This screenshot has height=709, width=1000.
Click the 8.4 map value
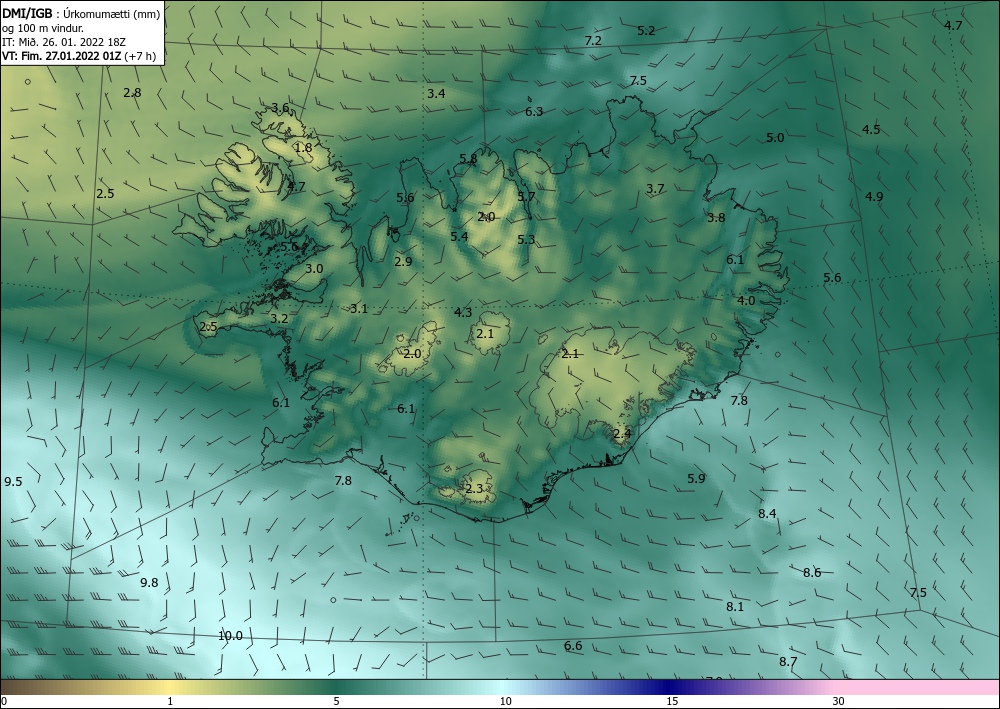(x=767, y=513)
